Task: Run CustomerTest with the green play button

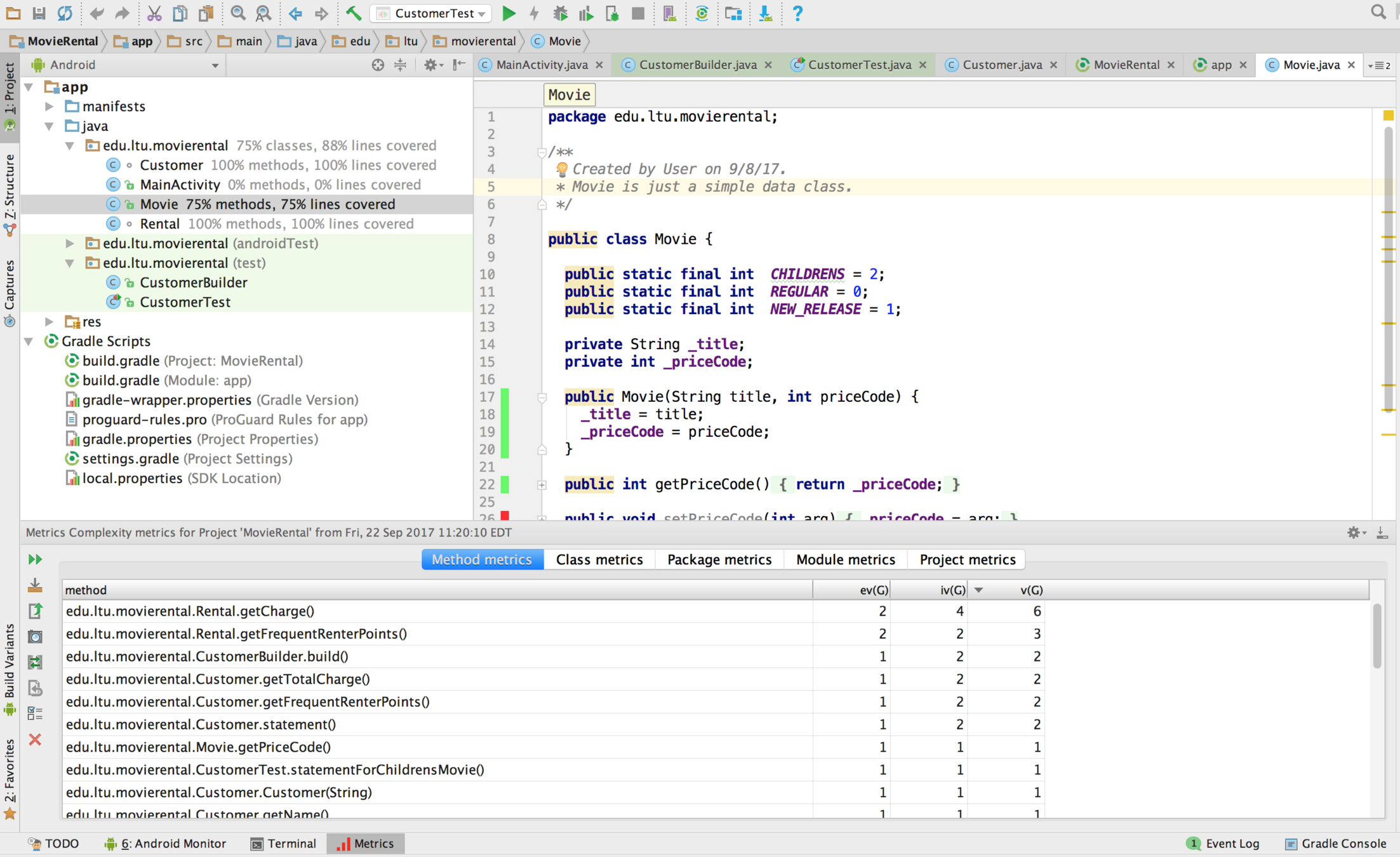Action: [x=509, y=13]
